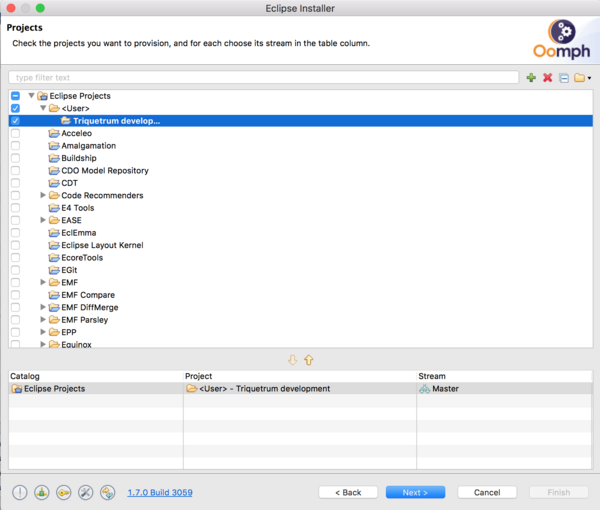Move the selected project down with the down arrow
Viewport: 600px width, 510px height.
(292, 360)
